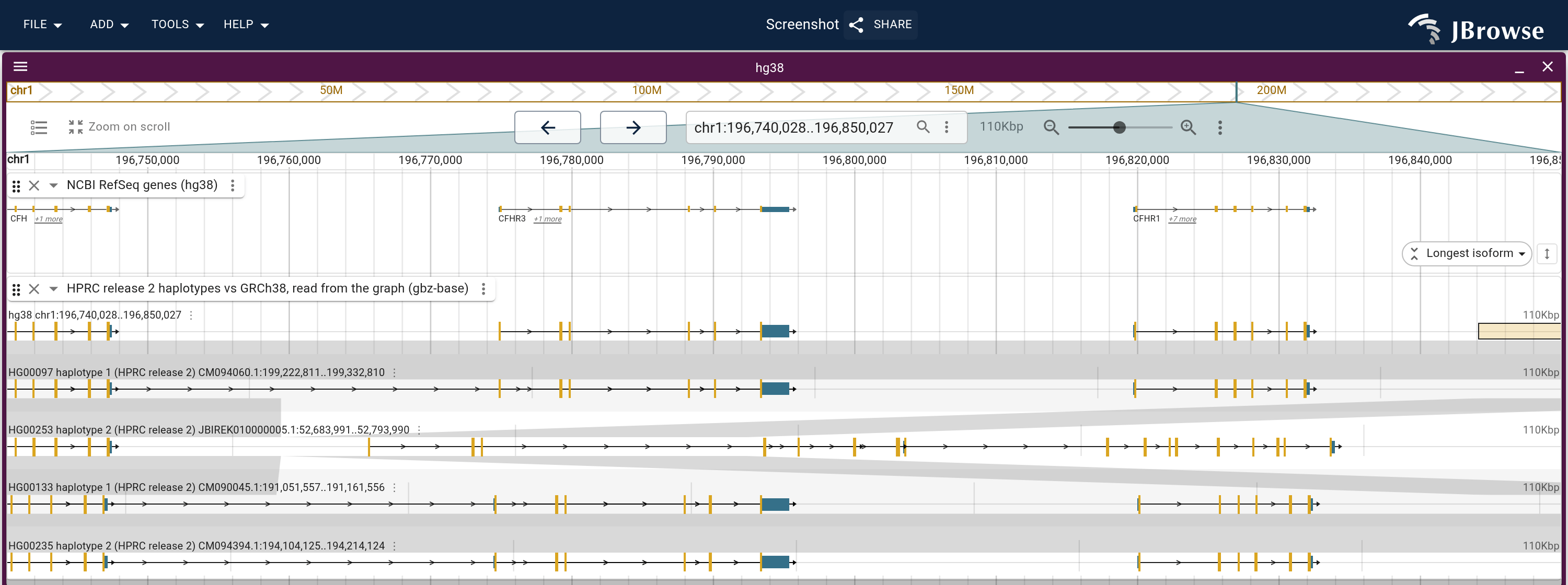
Task: Pan right with the forward arrow button
Action: [633, 127]
